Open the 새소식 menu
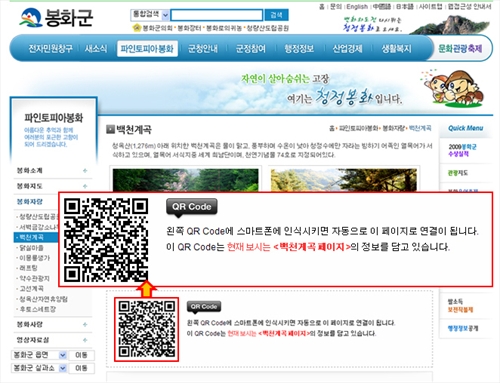Image resolution: width=500 pixels, height=383 pixels. pyautogui.click(x=96, y=49)
